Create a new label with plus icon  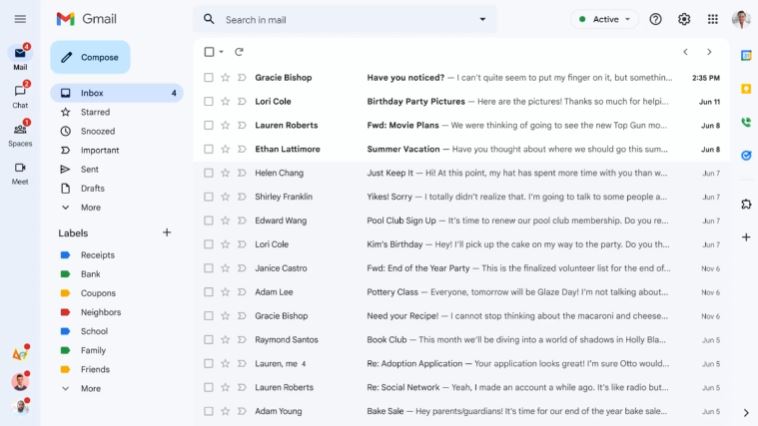[x=167, y=233]
